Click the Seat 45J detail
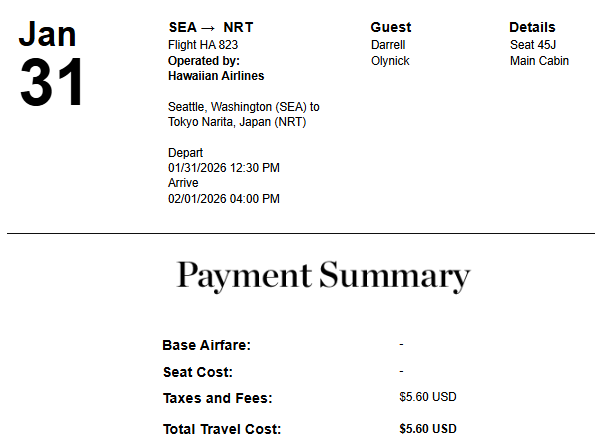Image resolution: width=595 pixels, height=443 pixels. point(533,45)
